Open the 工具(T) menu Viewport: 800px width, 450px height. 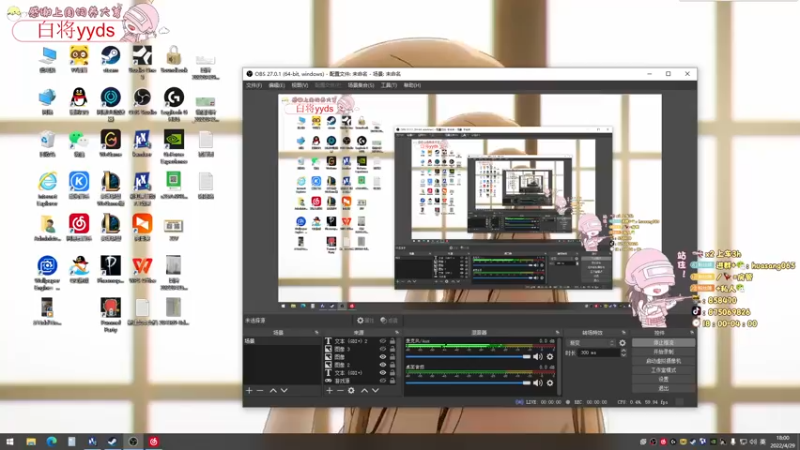click(x=389, y=85)
